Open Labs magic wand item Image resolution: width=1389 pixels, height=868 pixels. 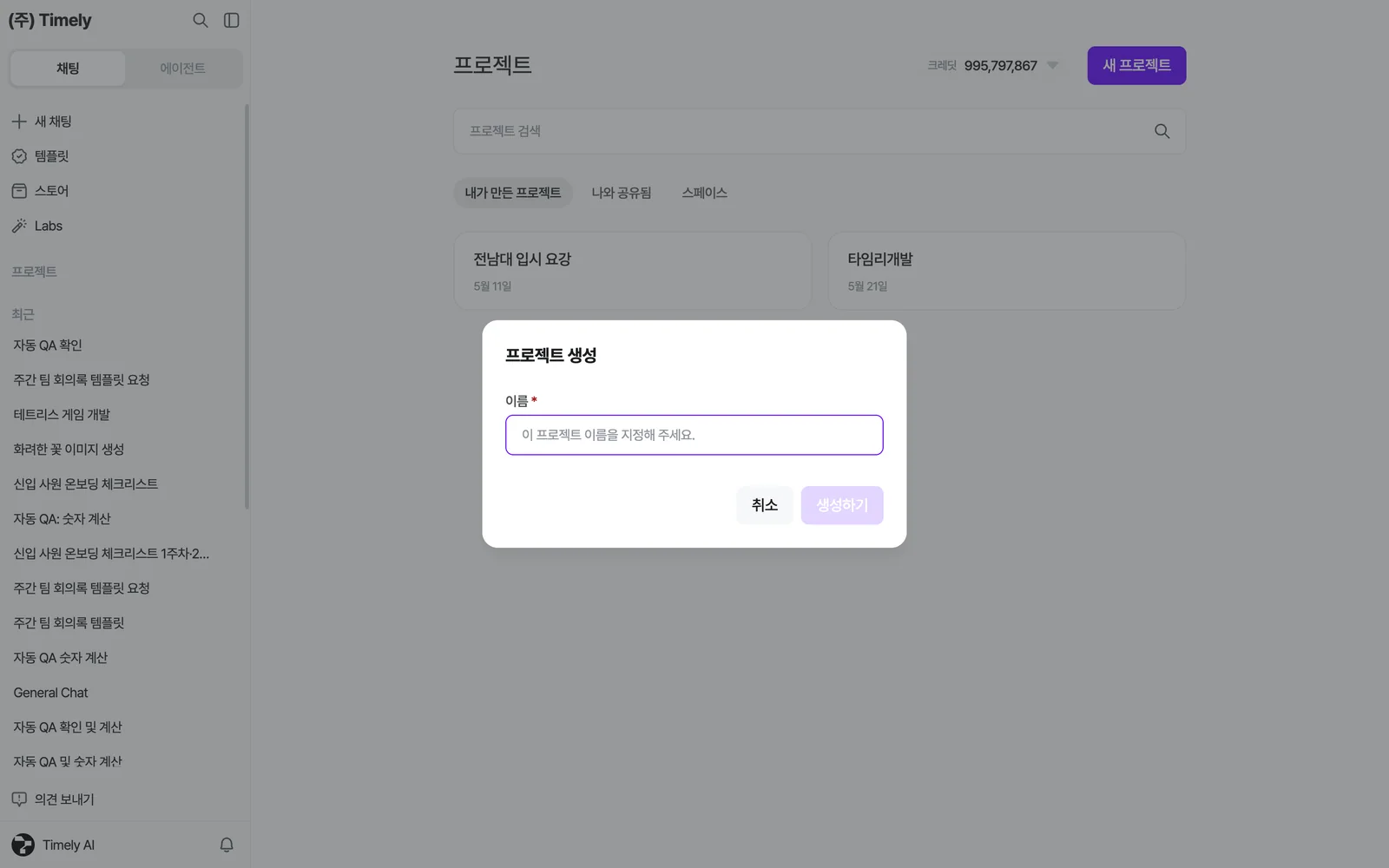pyautogui.click(x=37, y=226)
